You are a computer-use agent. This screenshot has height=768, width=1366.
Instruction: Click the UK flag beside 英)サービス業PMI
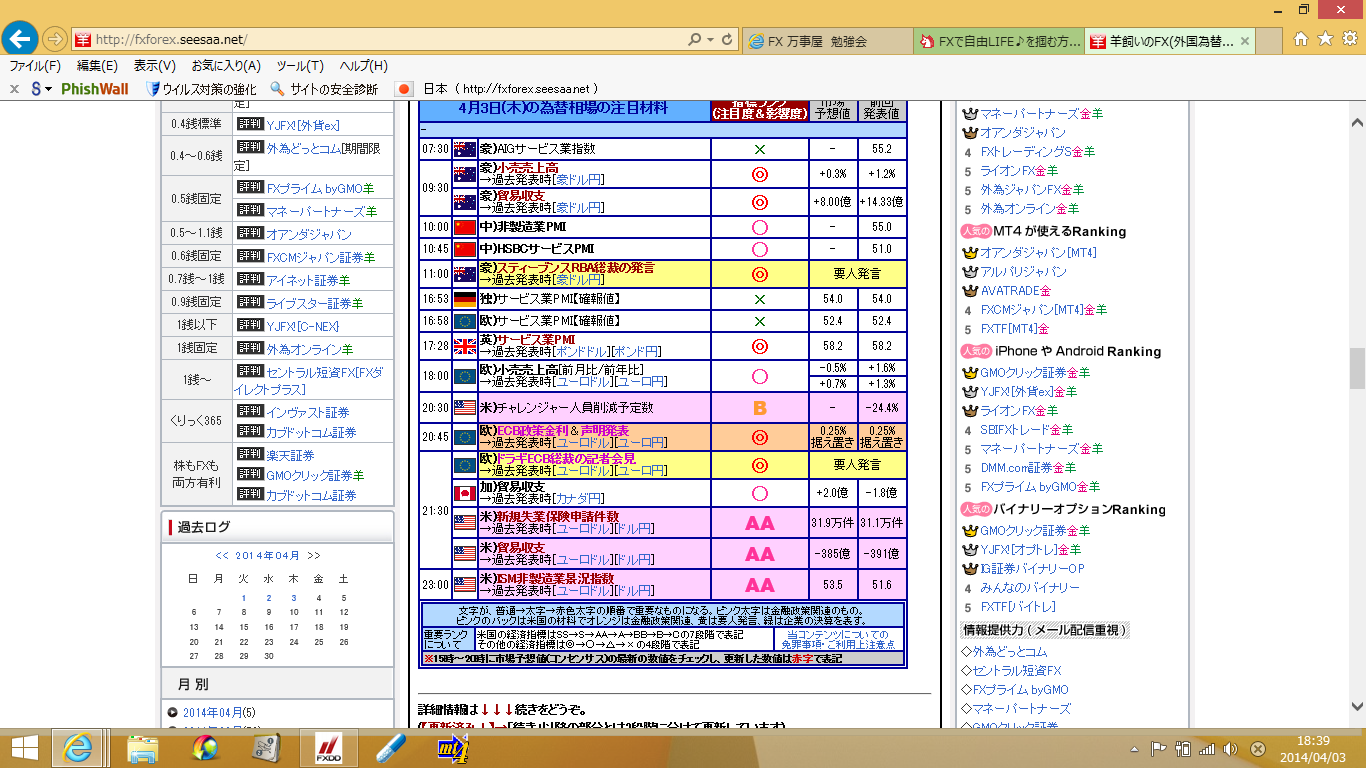coord(465,346)
